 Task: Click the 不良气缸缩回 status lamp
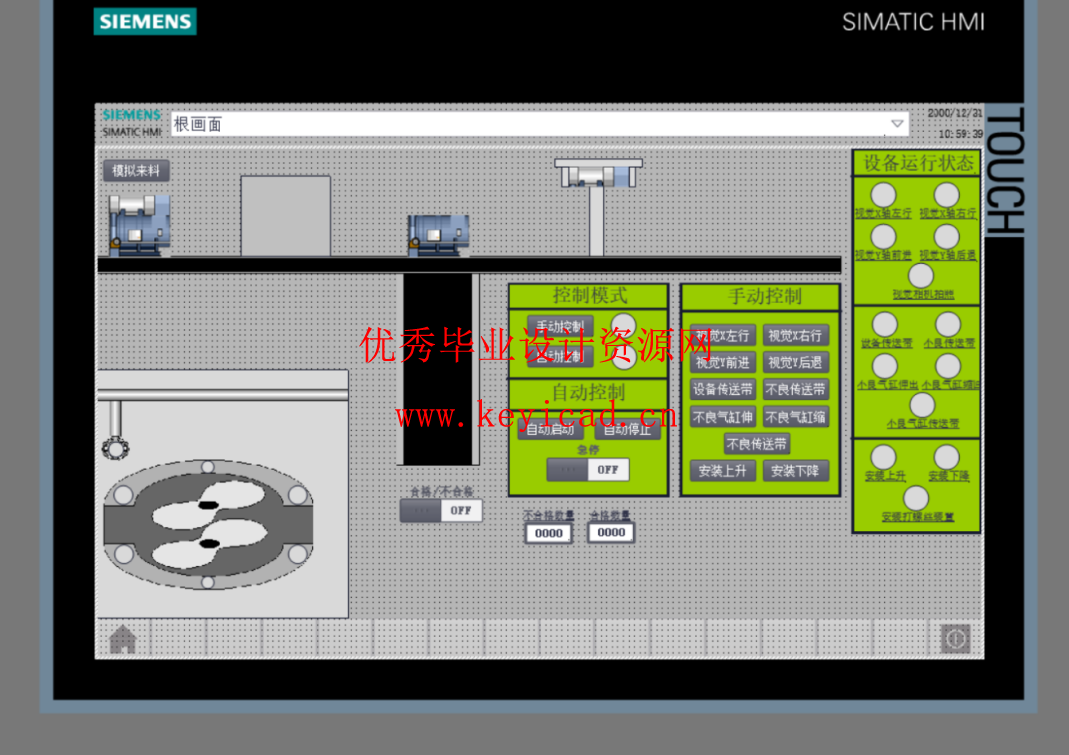[x=948, y=366]
